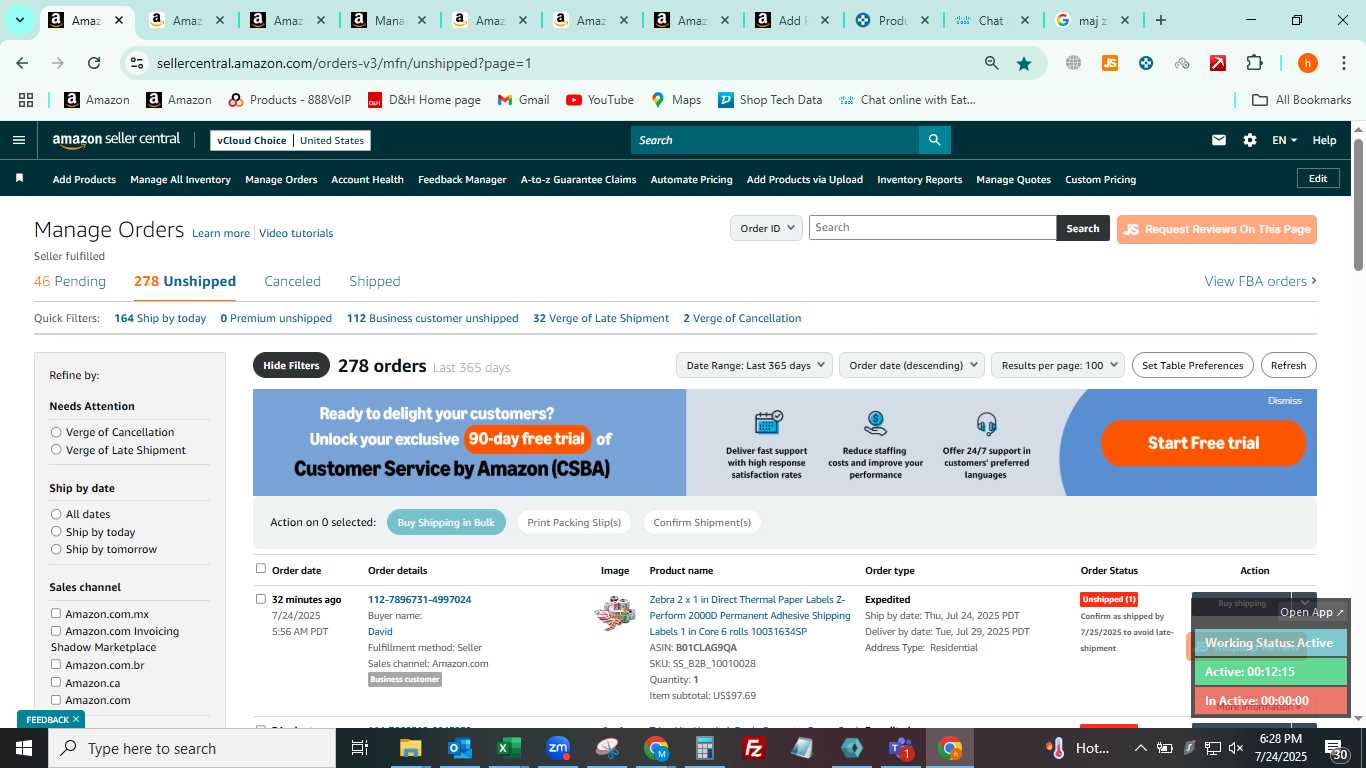
Task: Reload the page with browser refresh icon
Action: pyautogui.click(x=94, y=63)
